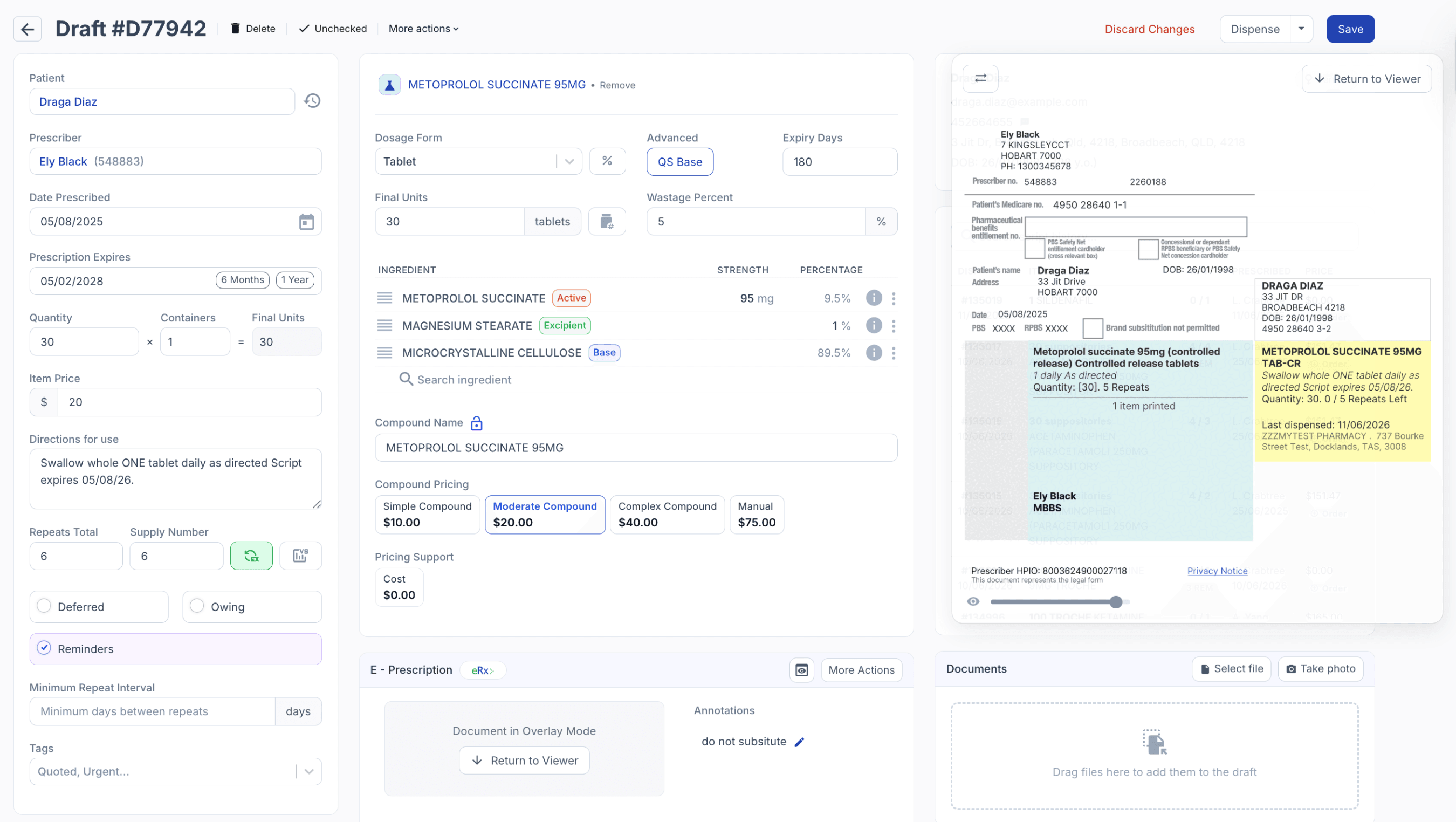This screenshot has height=822, width=1456.
Task: Click the green repeats sync button
Action: 251,556
